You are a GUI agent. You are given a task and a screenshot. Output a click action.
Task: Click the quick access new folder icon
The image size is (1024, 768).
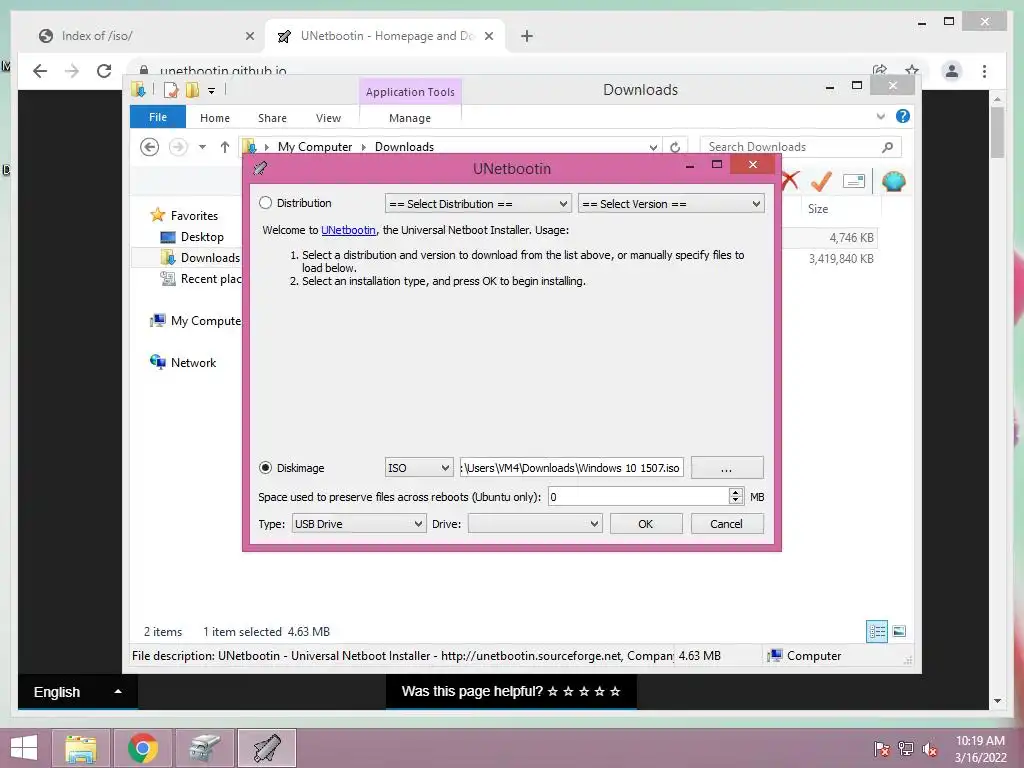tap(192, 89)
